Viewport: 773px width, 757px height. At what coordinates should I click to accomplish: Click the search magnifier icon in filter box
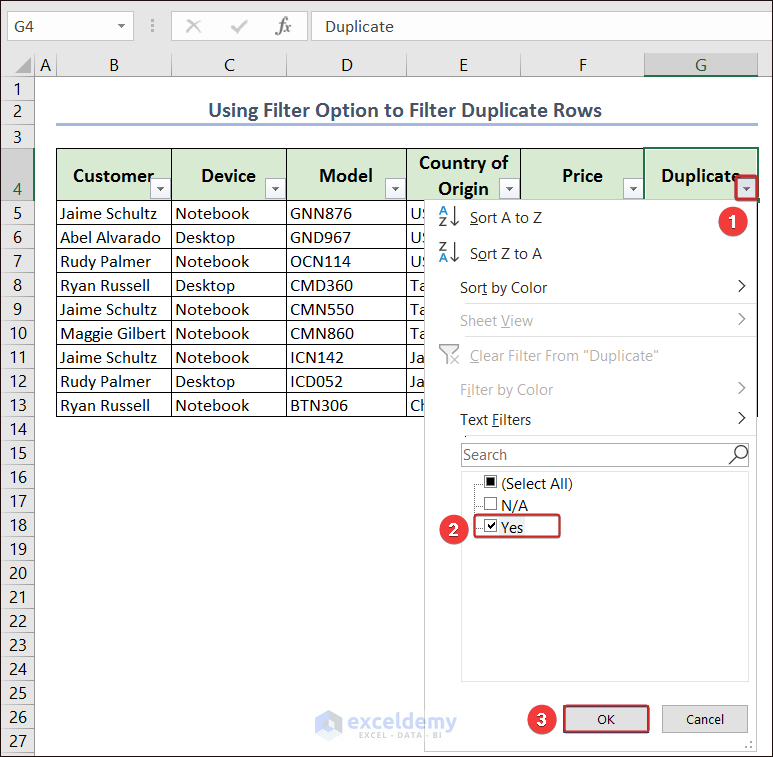click(738, 454)
